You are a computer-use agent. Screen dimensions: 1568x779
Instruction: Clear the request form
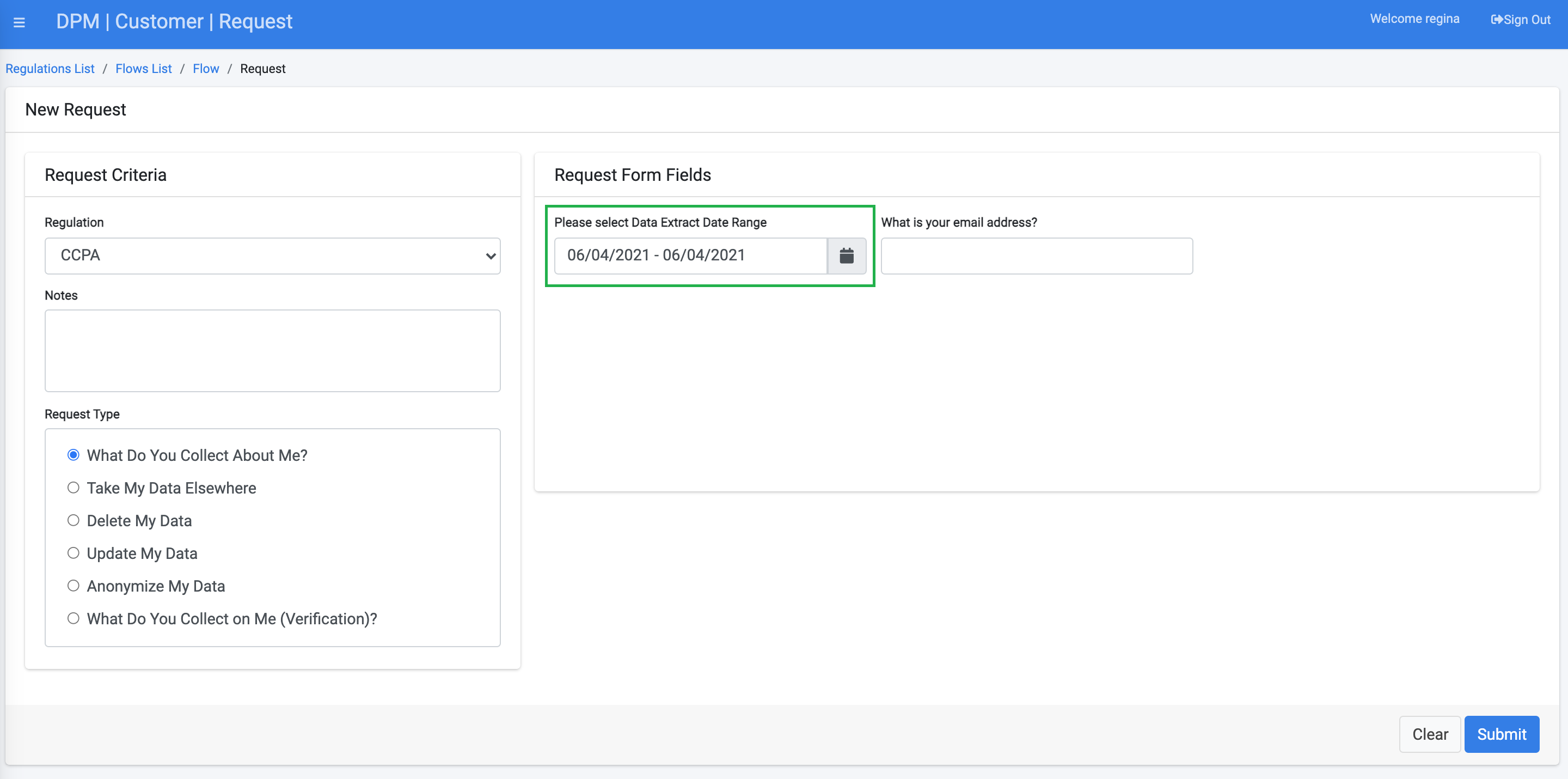click(x=1430, y=734)
